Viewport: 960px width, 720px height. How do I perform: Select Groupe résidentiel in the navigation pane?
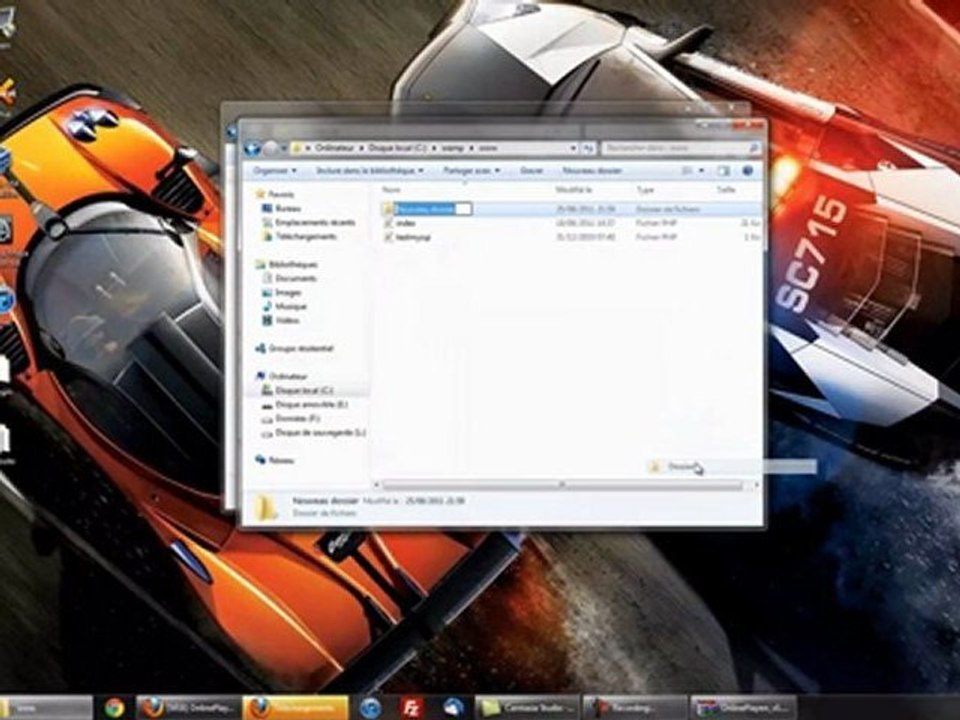click(301, 348)
